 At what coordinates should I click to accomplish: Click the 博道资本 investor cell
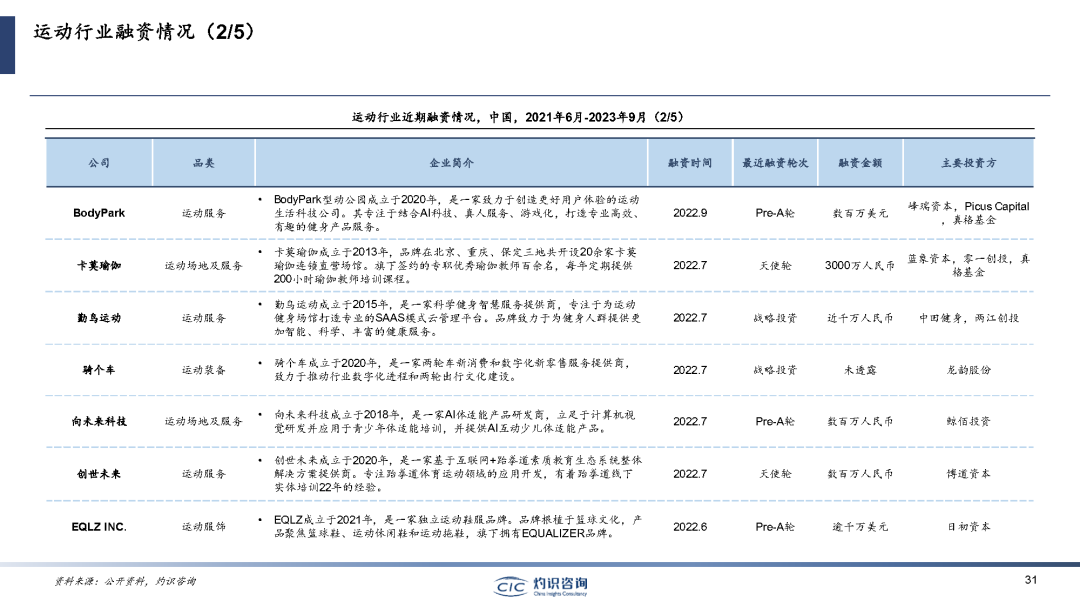click(x=968, y=474)
